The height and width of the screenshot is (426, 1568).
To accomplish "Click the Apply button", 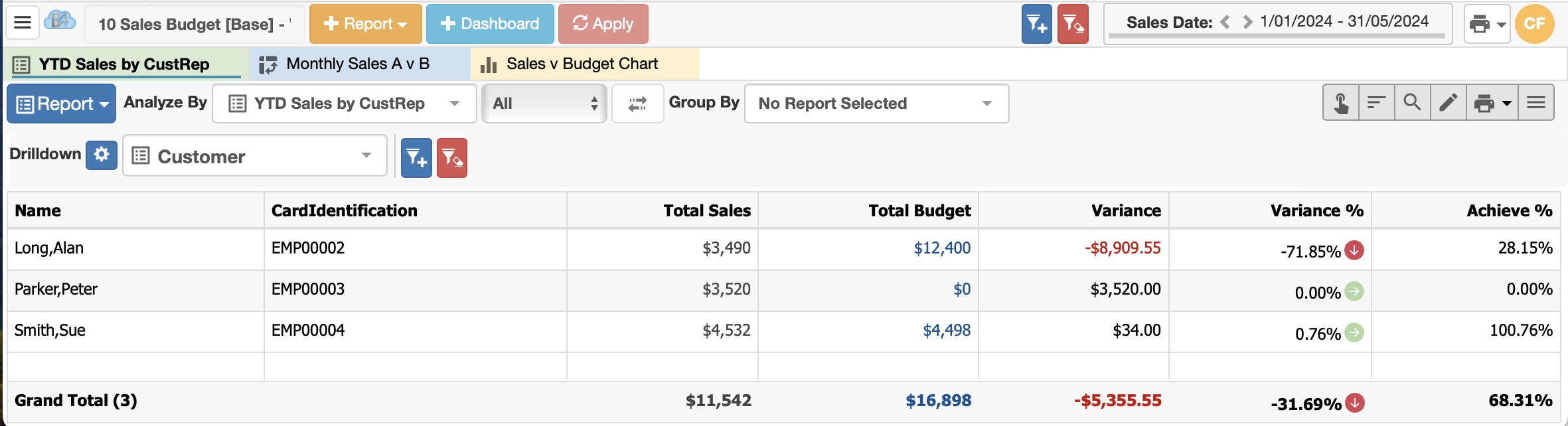I will coord(603,24).
